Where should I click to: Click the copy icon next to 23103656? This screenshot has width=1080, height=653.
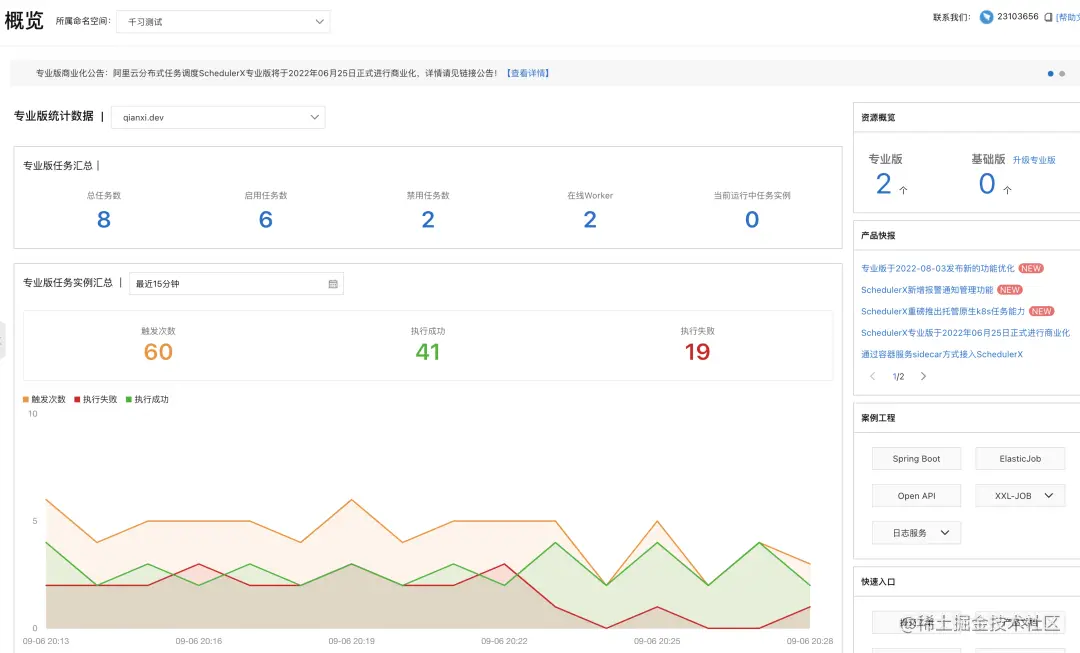(x=1048, y=17)
